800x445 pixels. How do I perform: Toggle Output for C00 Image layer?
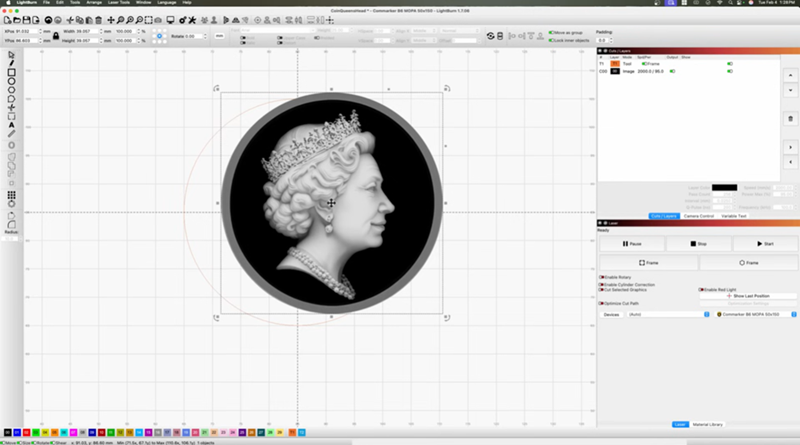tap(672, 71)
